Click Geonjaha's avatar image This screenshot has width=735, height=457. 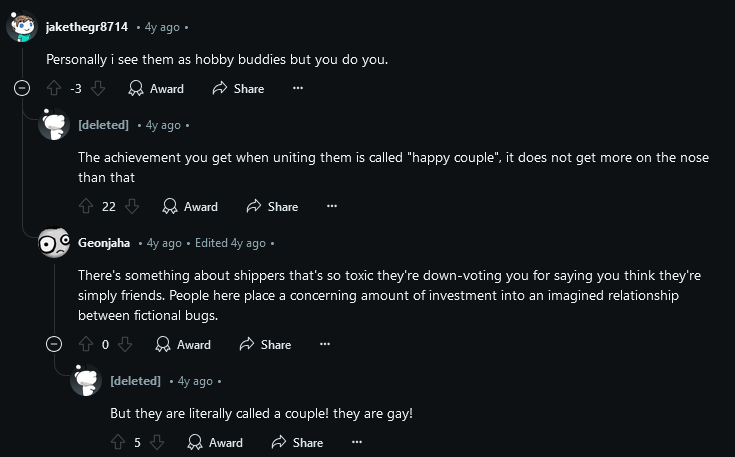click(53, 243)
